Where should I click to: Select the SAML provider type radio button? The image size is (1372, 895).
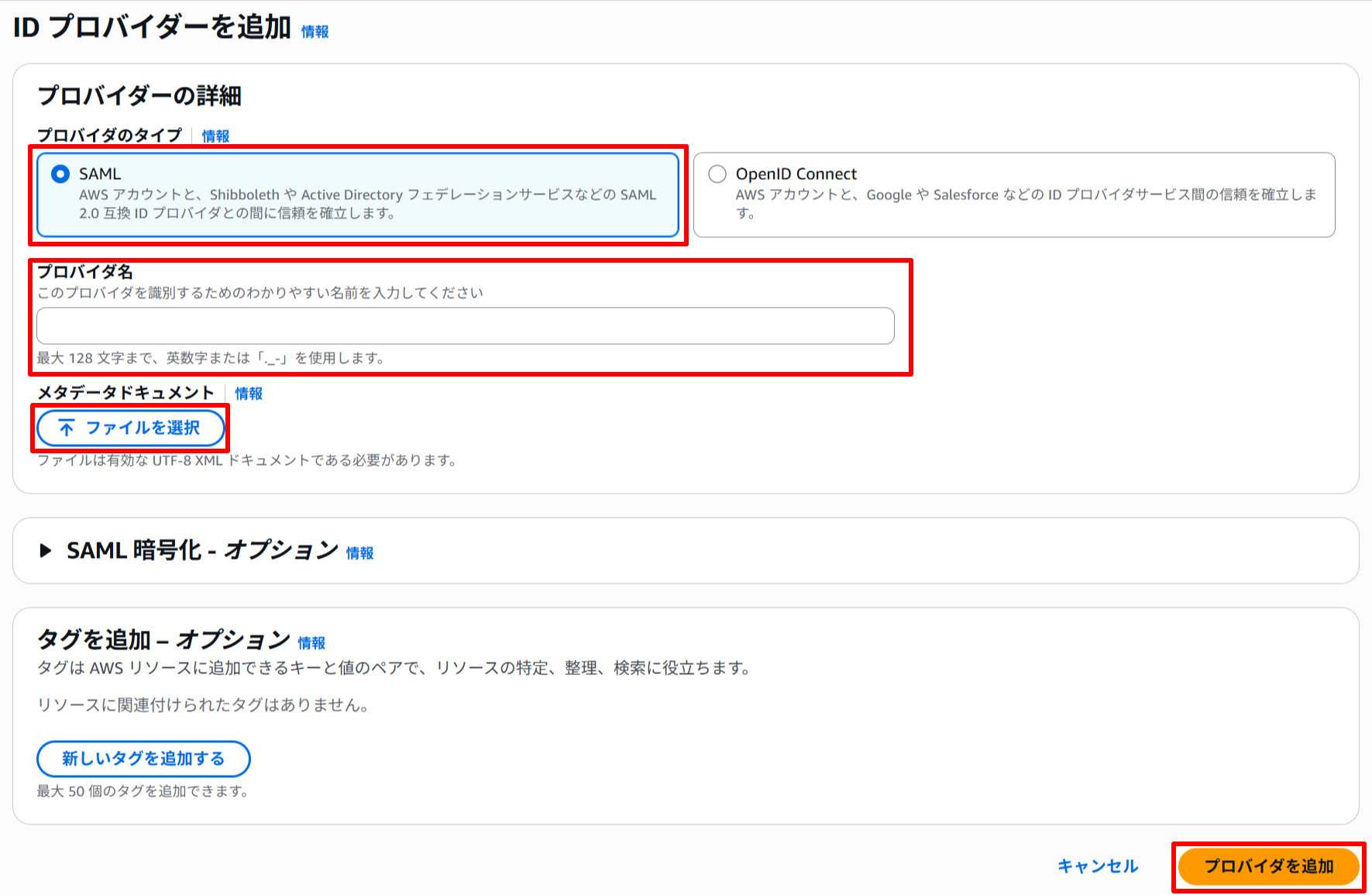click(60, 174)
